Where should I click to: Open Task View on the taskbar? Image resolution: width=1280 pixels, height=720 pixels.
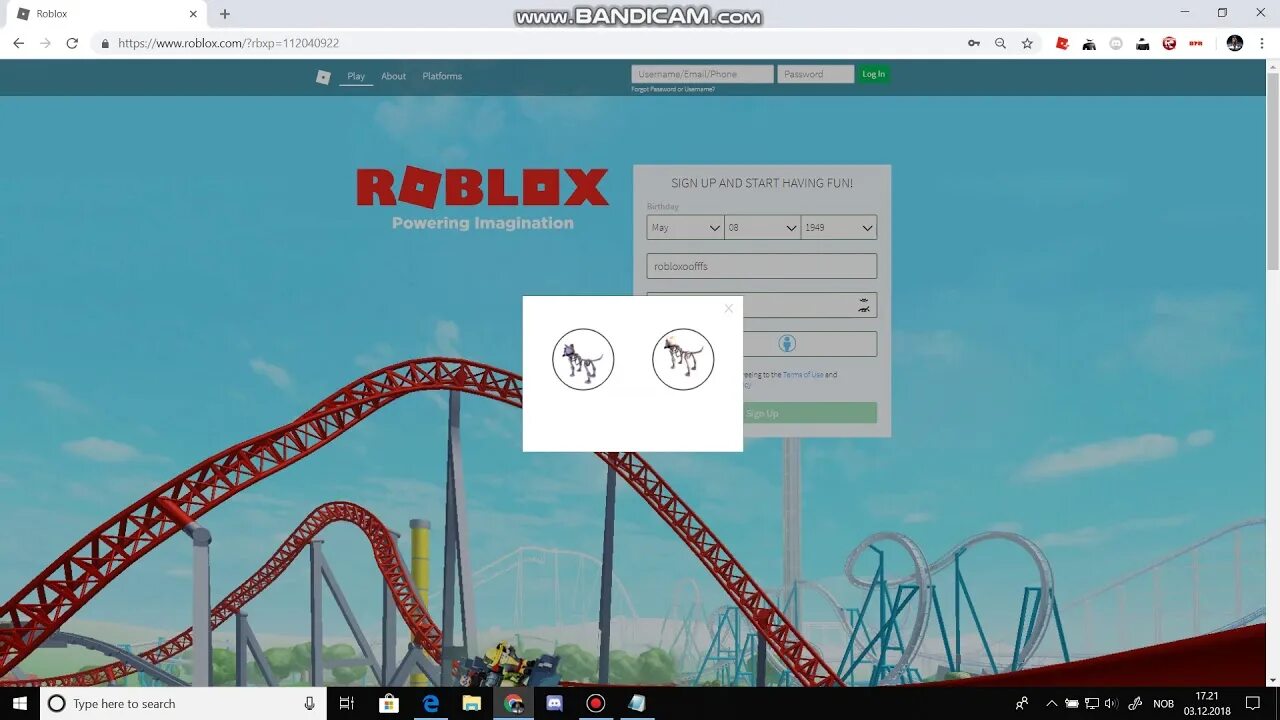[x=347, y=703]
